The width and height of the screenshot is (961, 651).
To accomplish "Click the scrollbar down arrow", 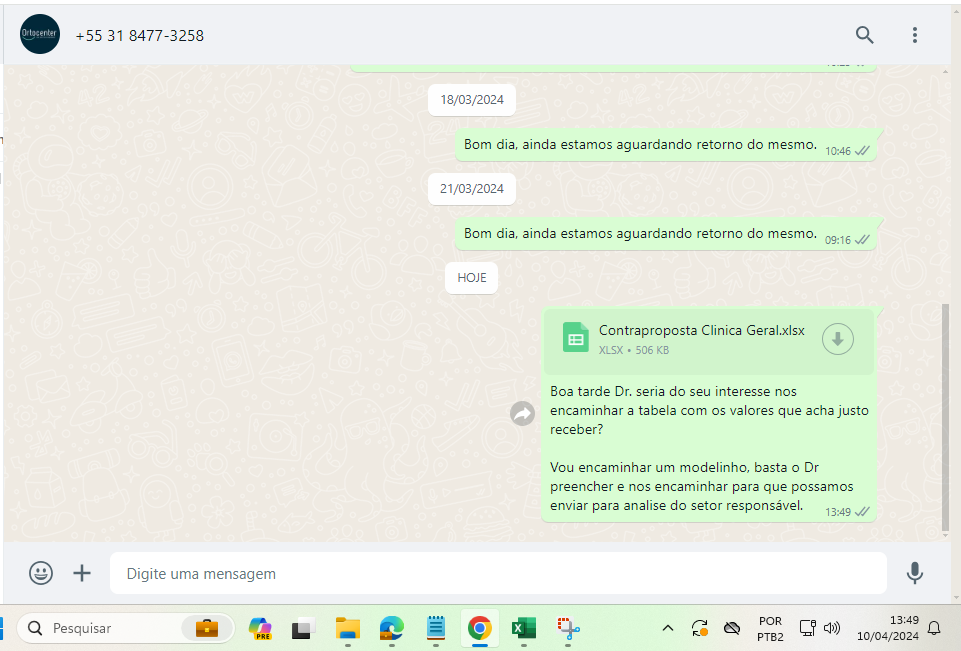I will click(x=945, y=536).
